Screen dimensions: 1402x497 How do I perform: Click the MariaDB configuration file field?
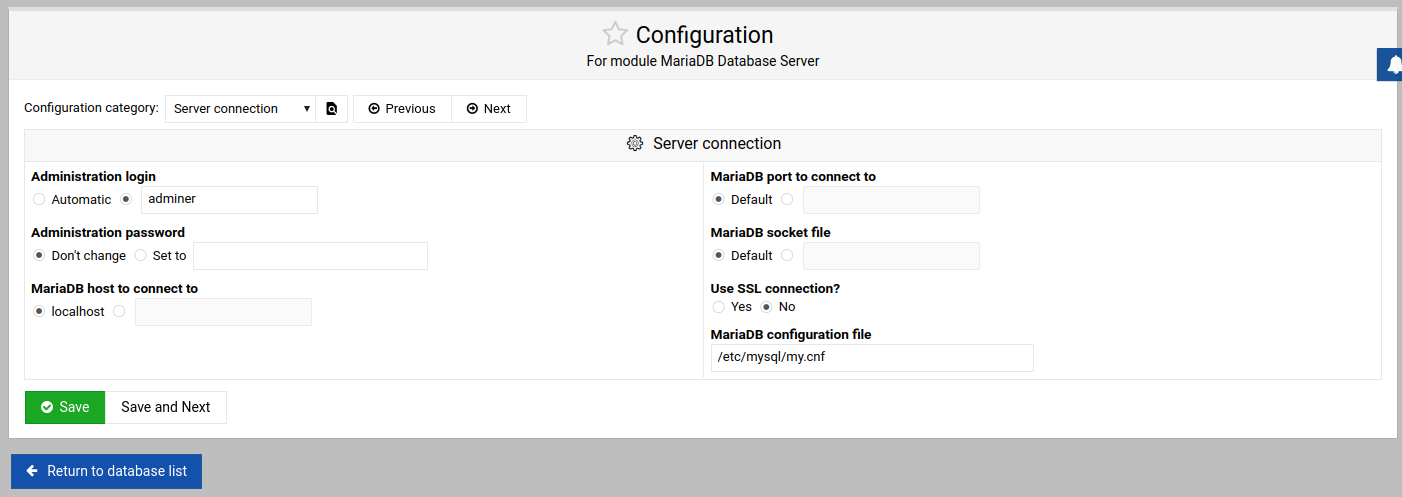point(871,358)
